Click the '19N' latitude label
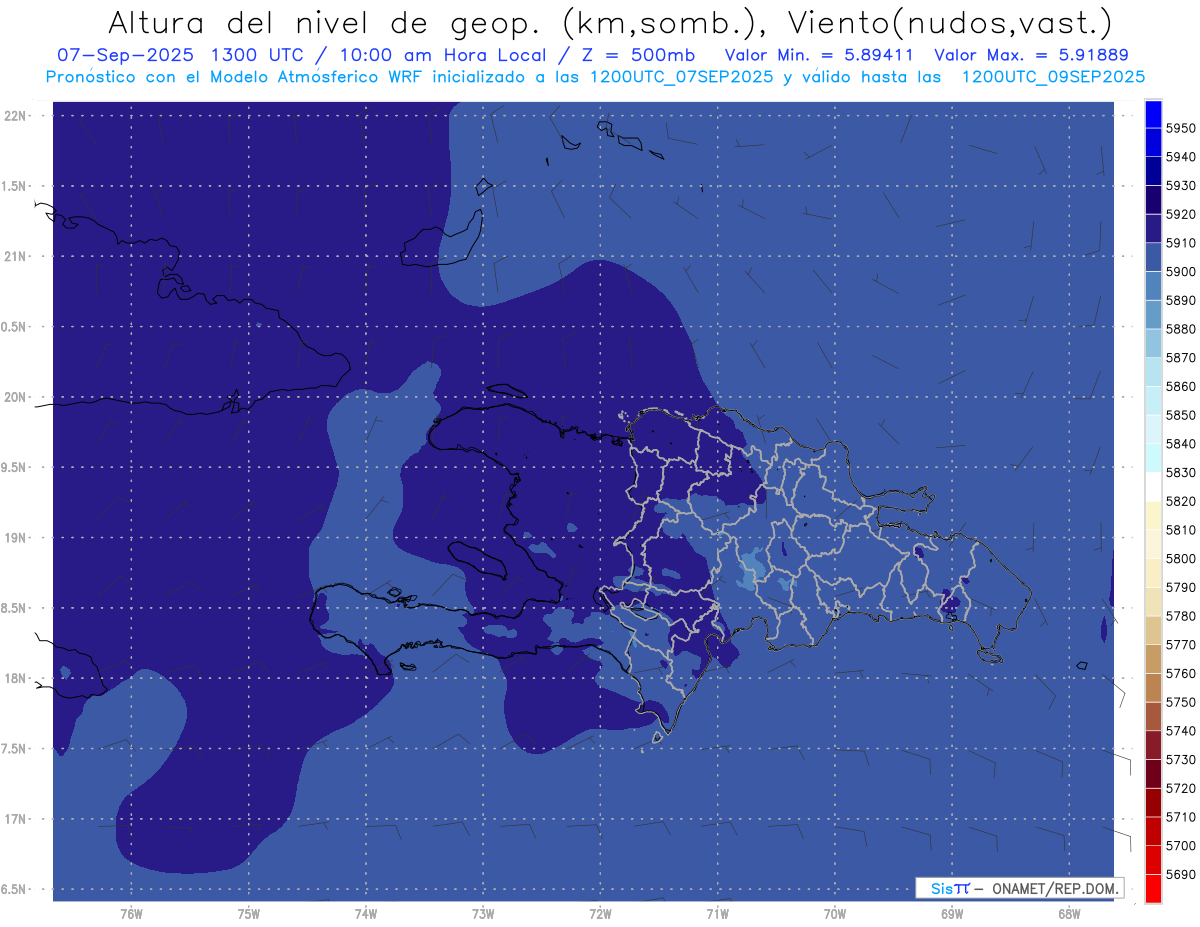Screen dimensions: 1200x927 click(x=14, y=538)
